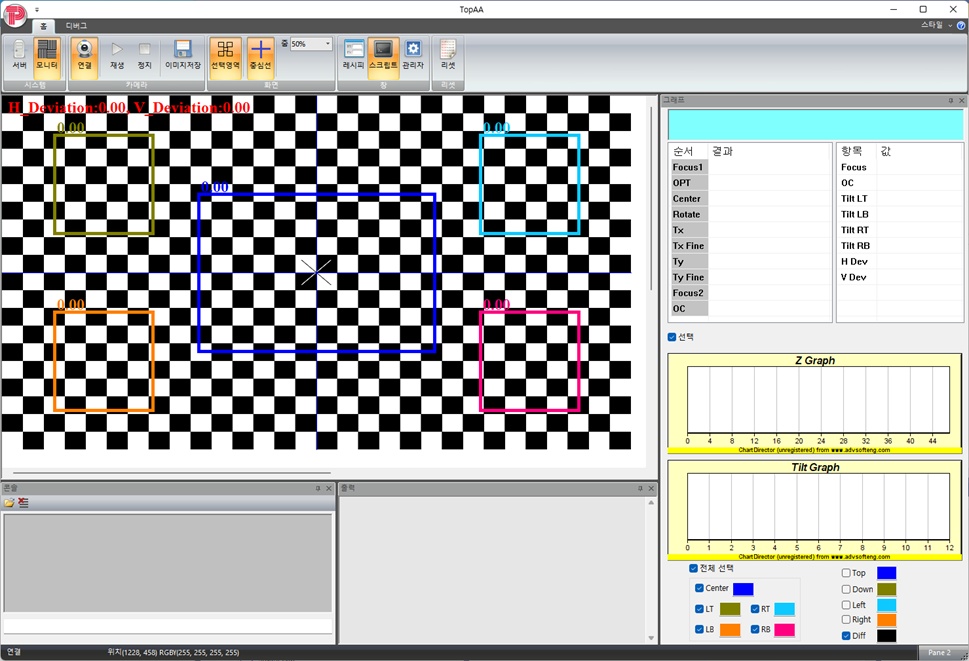Switch to the 디버그 ribbon tab
The height and width of the screenshot is (661, 969).
pos(76,25)
